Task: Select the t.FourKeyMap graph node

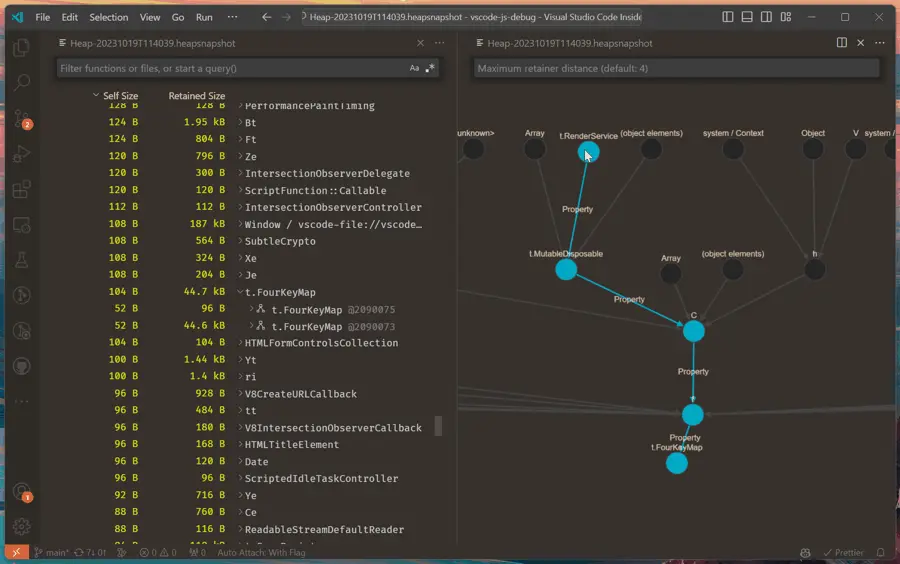Action: (677, 463)
